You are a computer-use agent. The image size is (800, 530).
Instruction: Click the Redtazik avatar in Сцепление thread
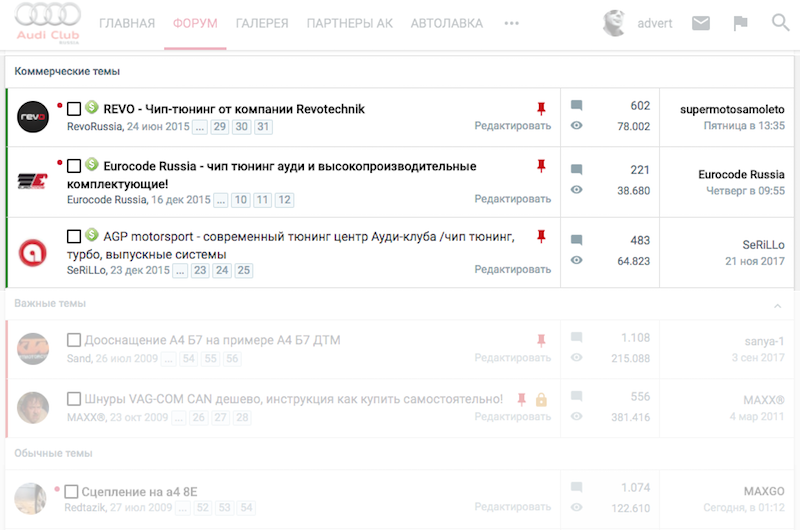pyautogui.click(x=31, y=498)
